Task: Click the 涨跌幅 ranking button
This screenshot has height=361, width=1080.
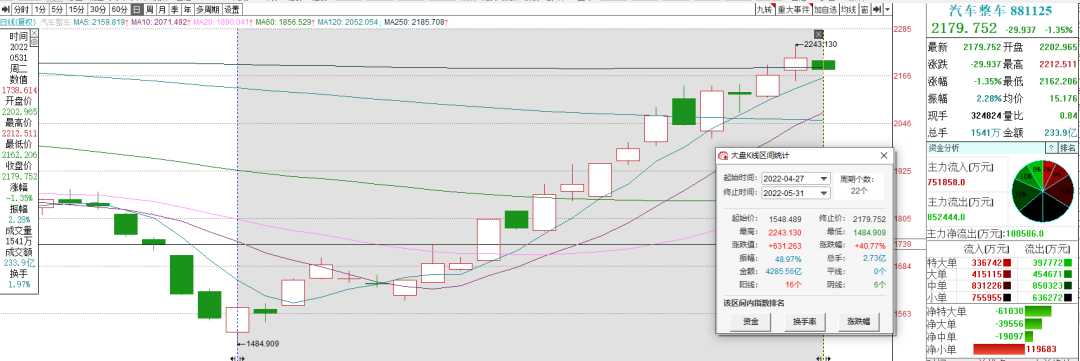Action: click(858, 321)
